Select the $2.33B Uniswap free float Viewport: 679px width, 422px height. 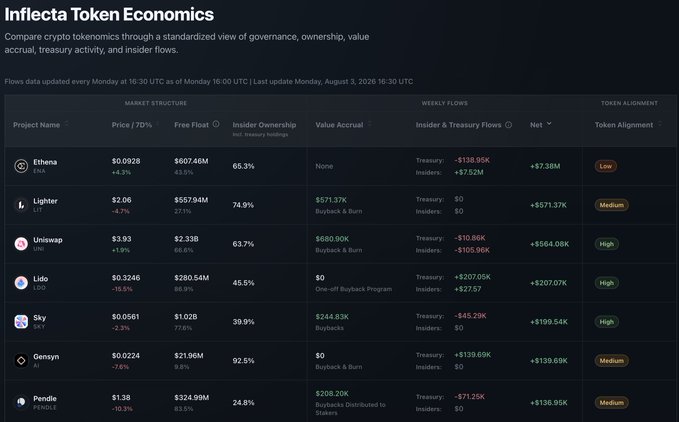click(186, 239)
